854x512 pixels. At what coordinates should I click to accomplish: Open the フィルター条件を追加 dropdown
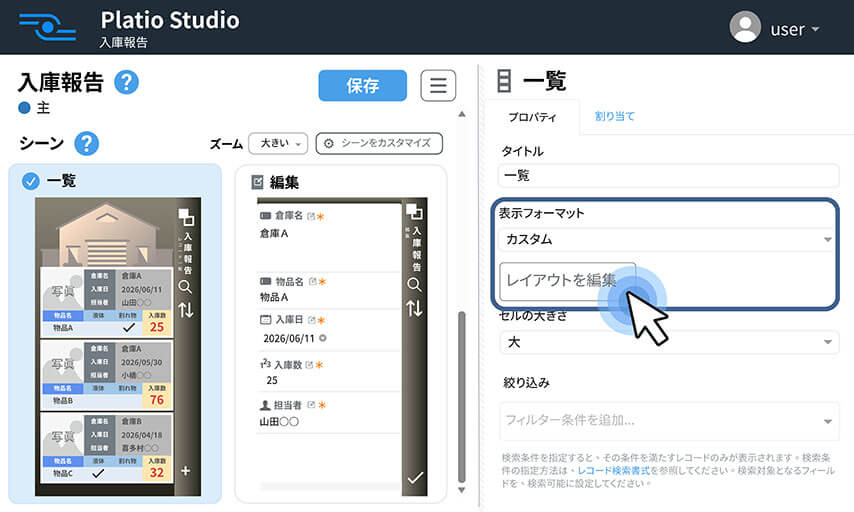(x=669, y=420)
